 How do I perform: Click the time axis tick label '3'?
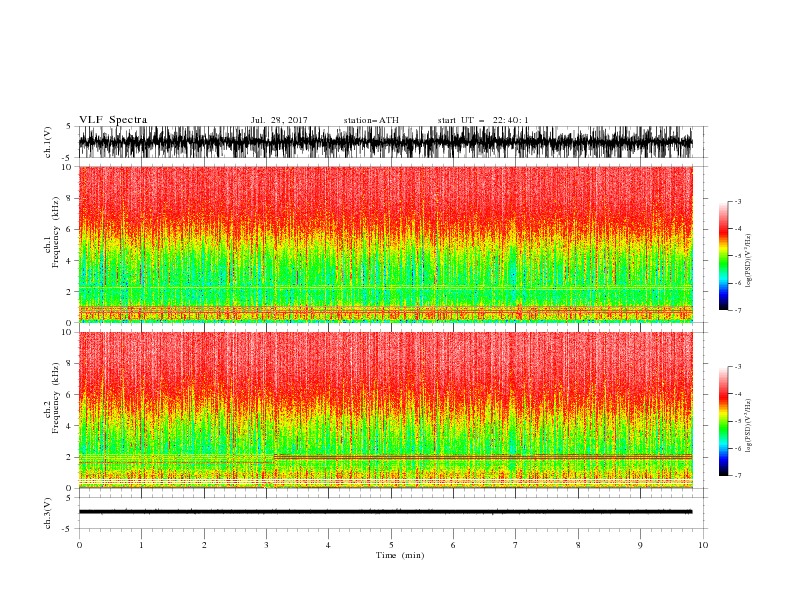coord(266,545)
